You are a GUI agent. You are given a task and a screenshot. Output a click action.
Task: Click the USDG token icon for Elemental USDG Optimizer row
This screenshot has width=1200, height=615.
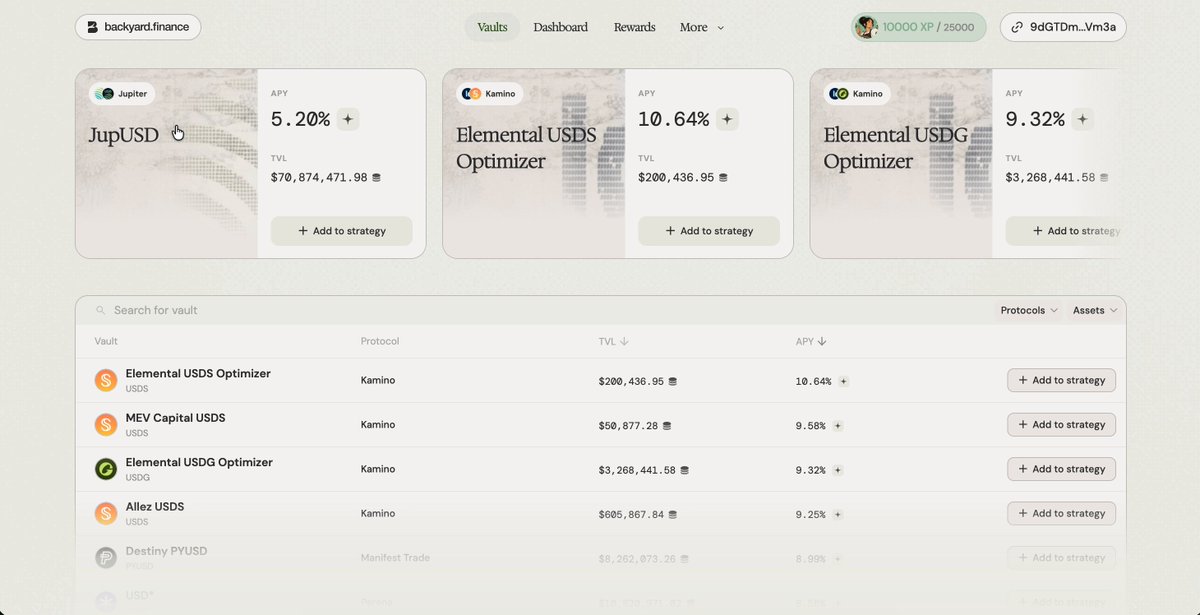tap(106, 469)
